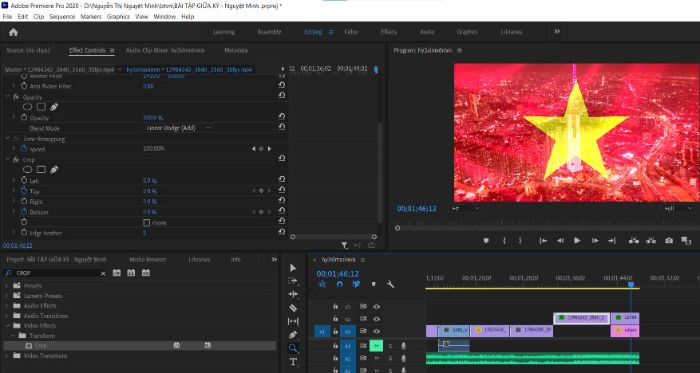Open Blend Mode Linear Dodge dropdown
This screenshot has width=700, height=373.
tap(178, 128)
